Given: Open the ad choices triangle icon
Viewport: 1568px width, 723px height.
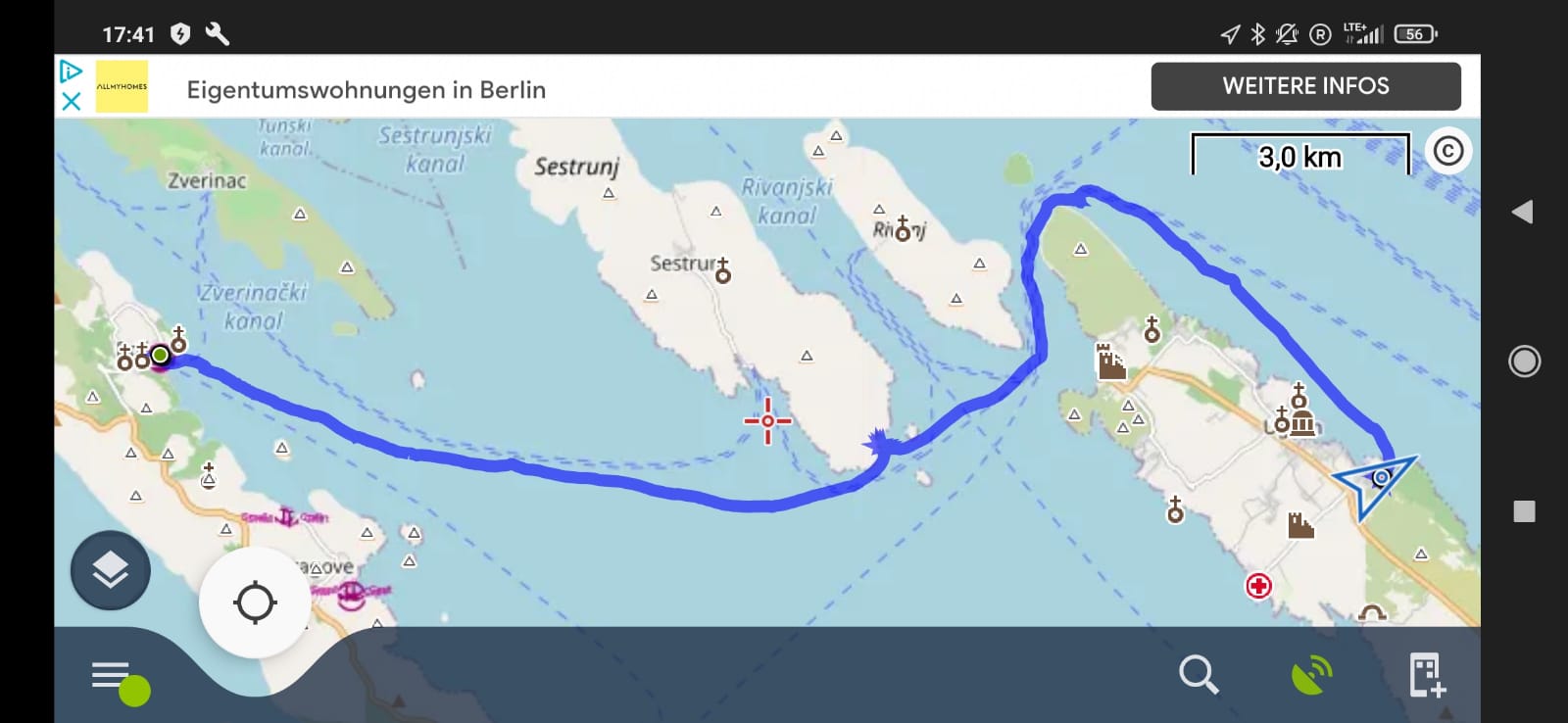Looking at the screenshot, I should tap(71, 71).
